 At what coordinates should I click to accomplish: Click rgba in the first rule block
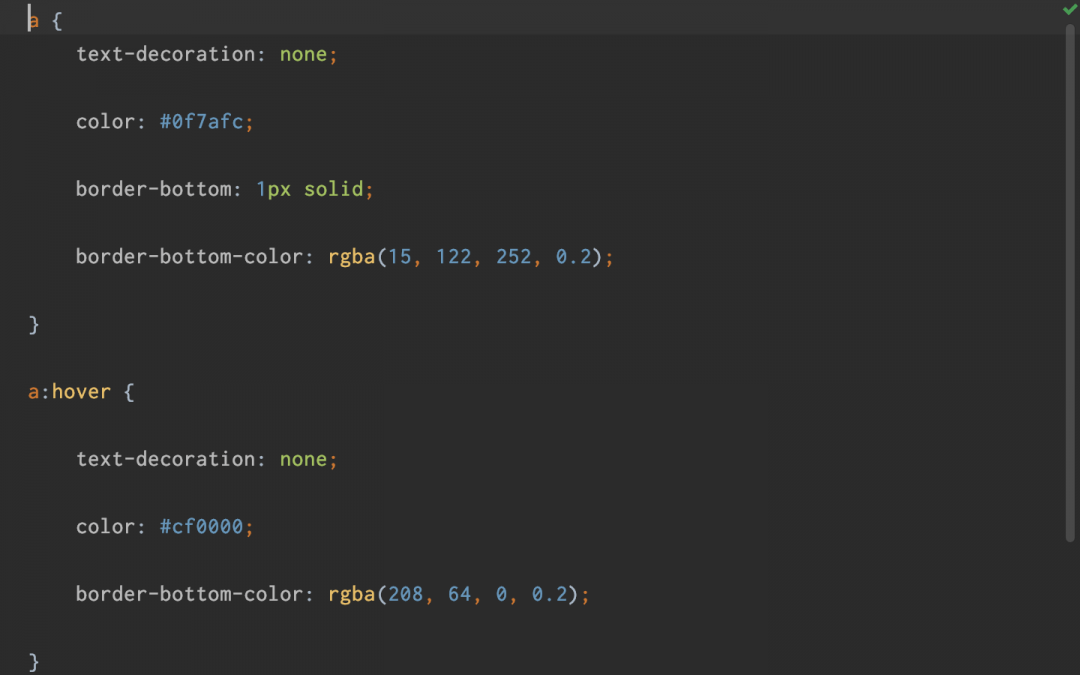click(351, 257)
